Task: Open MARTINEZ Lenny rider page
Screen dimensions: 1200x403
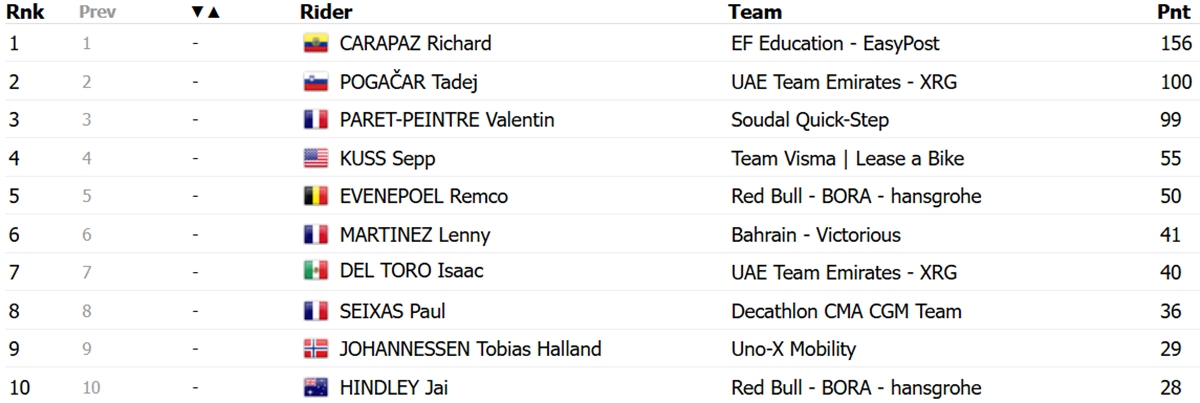Action: coord(415,235)
